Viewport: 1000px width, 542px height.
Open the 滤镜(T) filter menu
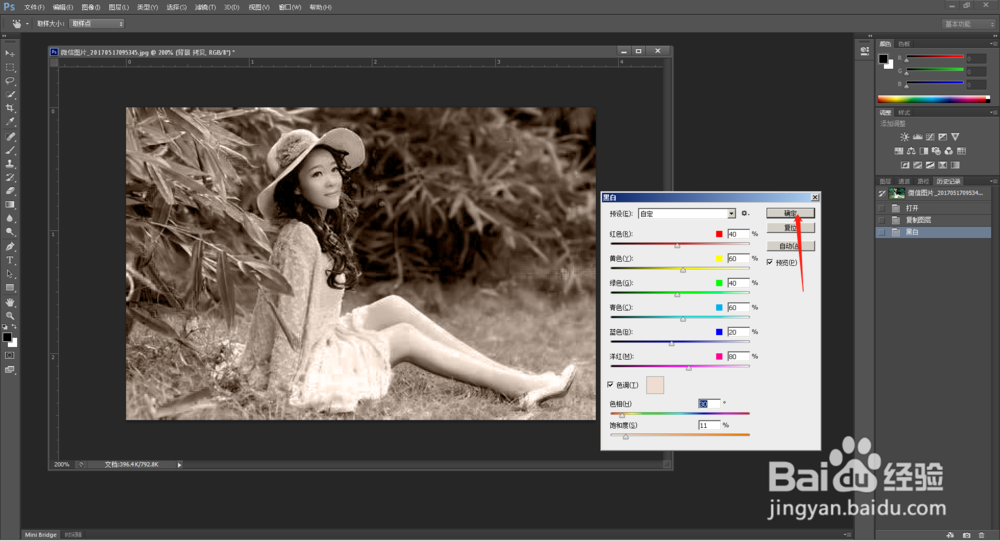(x=205, y=7)
